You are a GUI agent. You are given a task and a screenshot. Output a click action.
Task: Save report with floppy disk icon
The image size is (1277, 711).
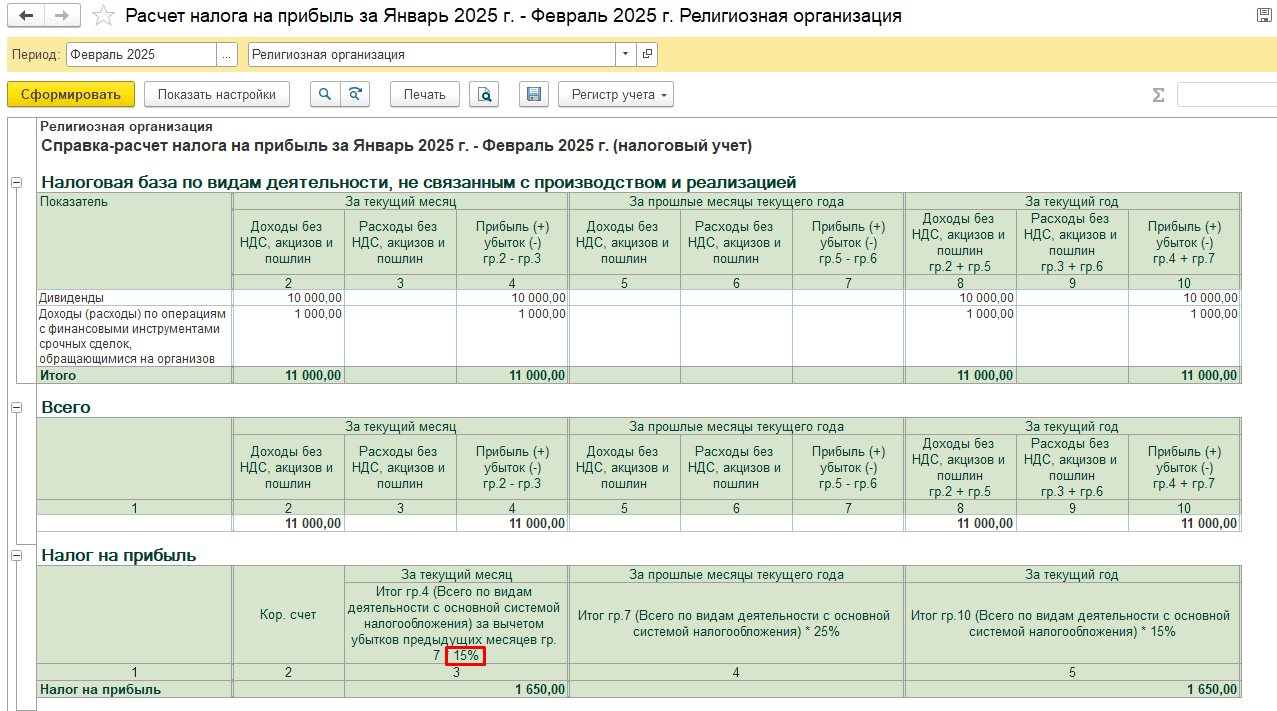click(534, 94)
